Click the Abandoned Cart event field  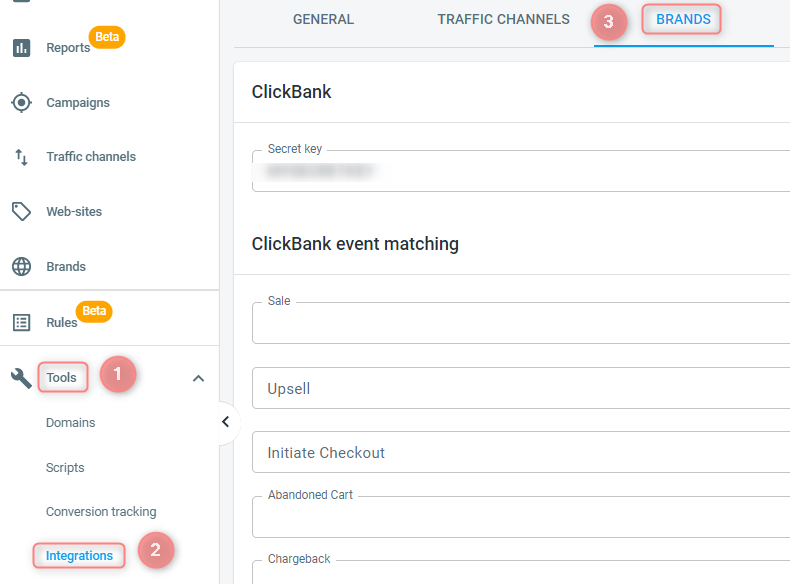[x=521, y=516]
